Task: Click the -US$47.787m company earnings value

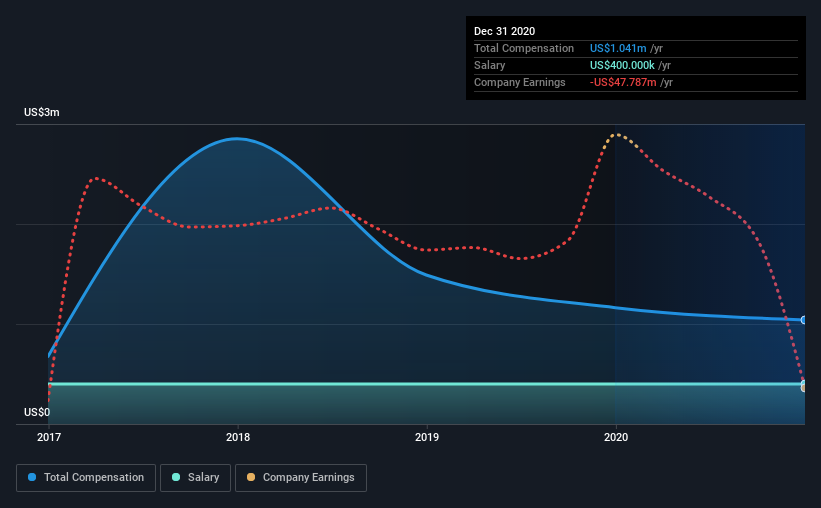Action: click(623, 82)
